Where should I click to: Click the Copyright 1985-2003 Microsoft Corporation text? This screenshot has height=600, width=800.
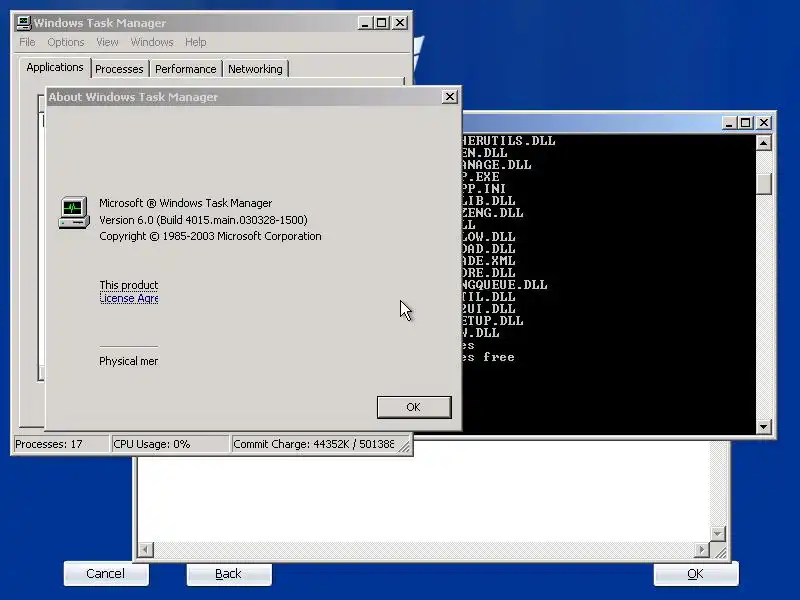(210, 236)
